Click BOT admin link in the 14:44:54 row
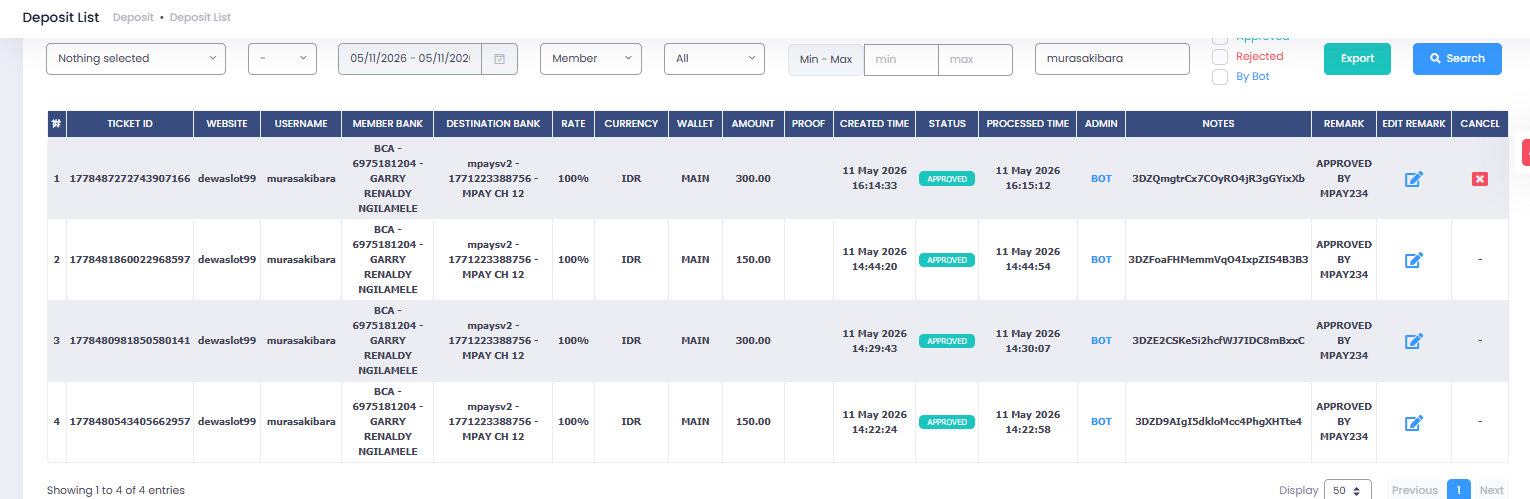1530x499 pixels. [1101, 260]
